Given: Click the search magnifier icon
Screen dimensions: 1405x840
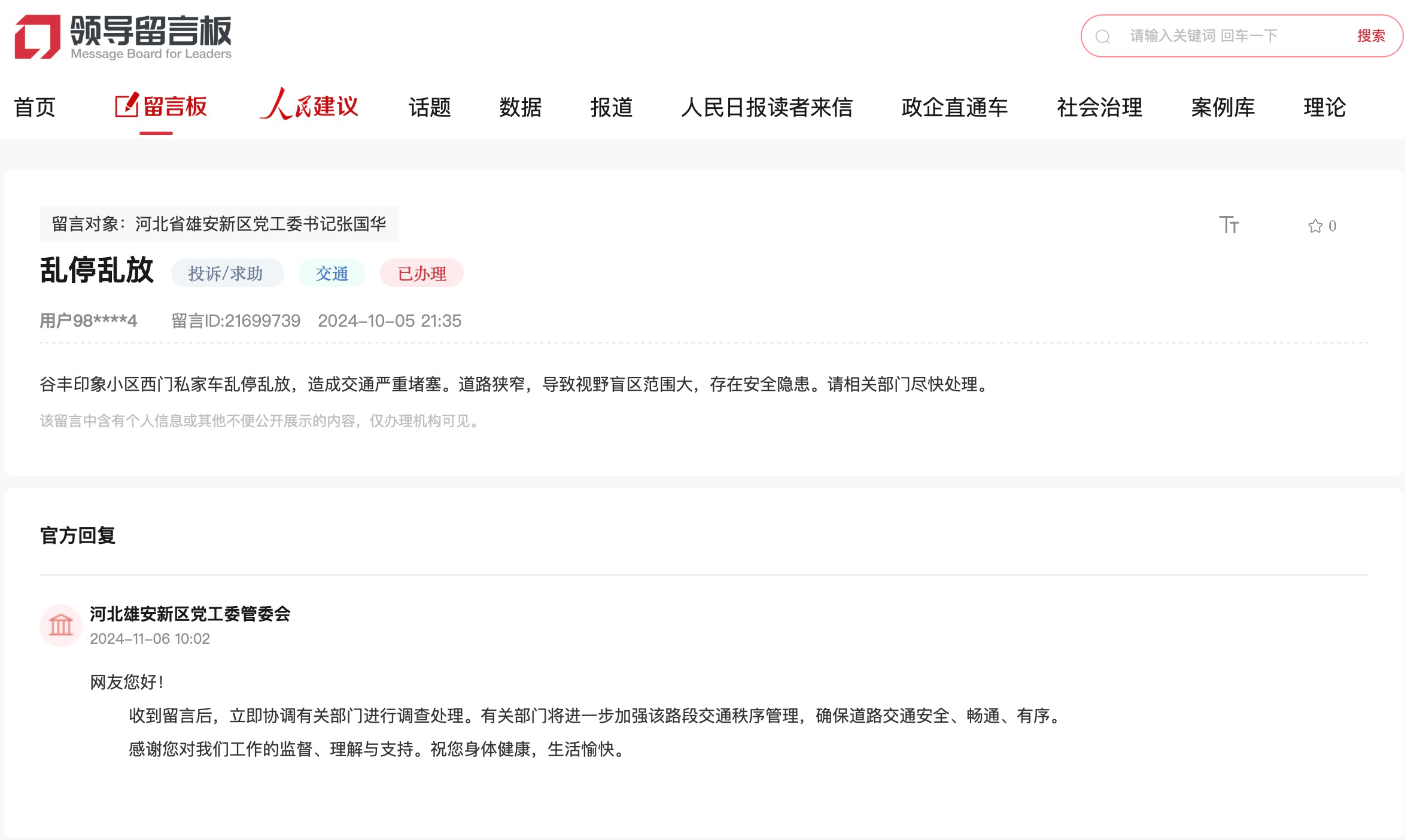Looking at the screenshot, I should (x=1102, y=37).
